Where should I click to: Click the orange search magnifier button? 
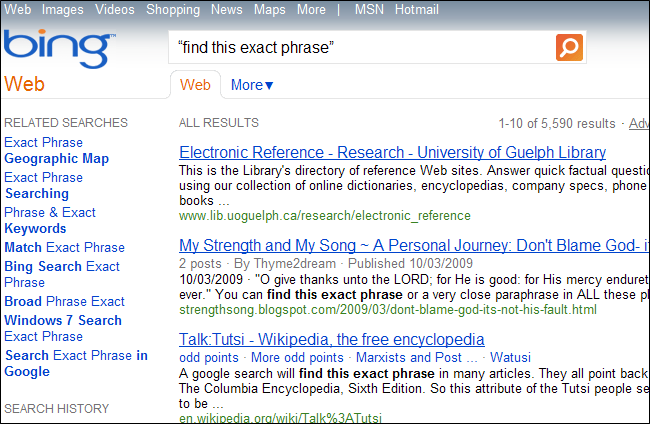pos(569,47)
